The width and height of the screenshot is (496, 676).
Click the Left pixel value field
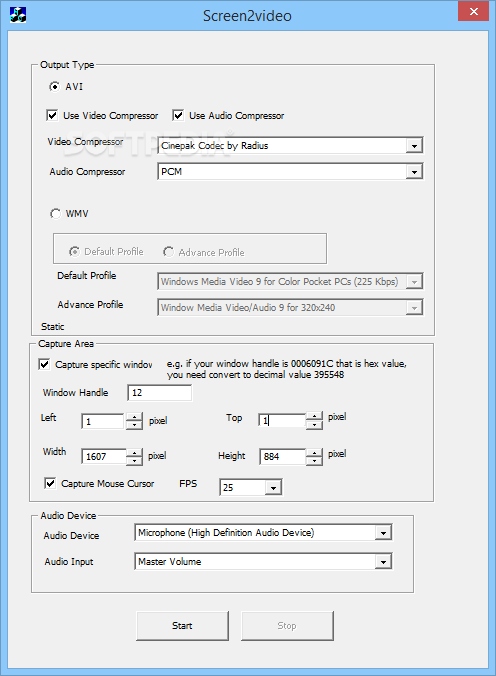pos(104,421)
